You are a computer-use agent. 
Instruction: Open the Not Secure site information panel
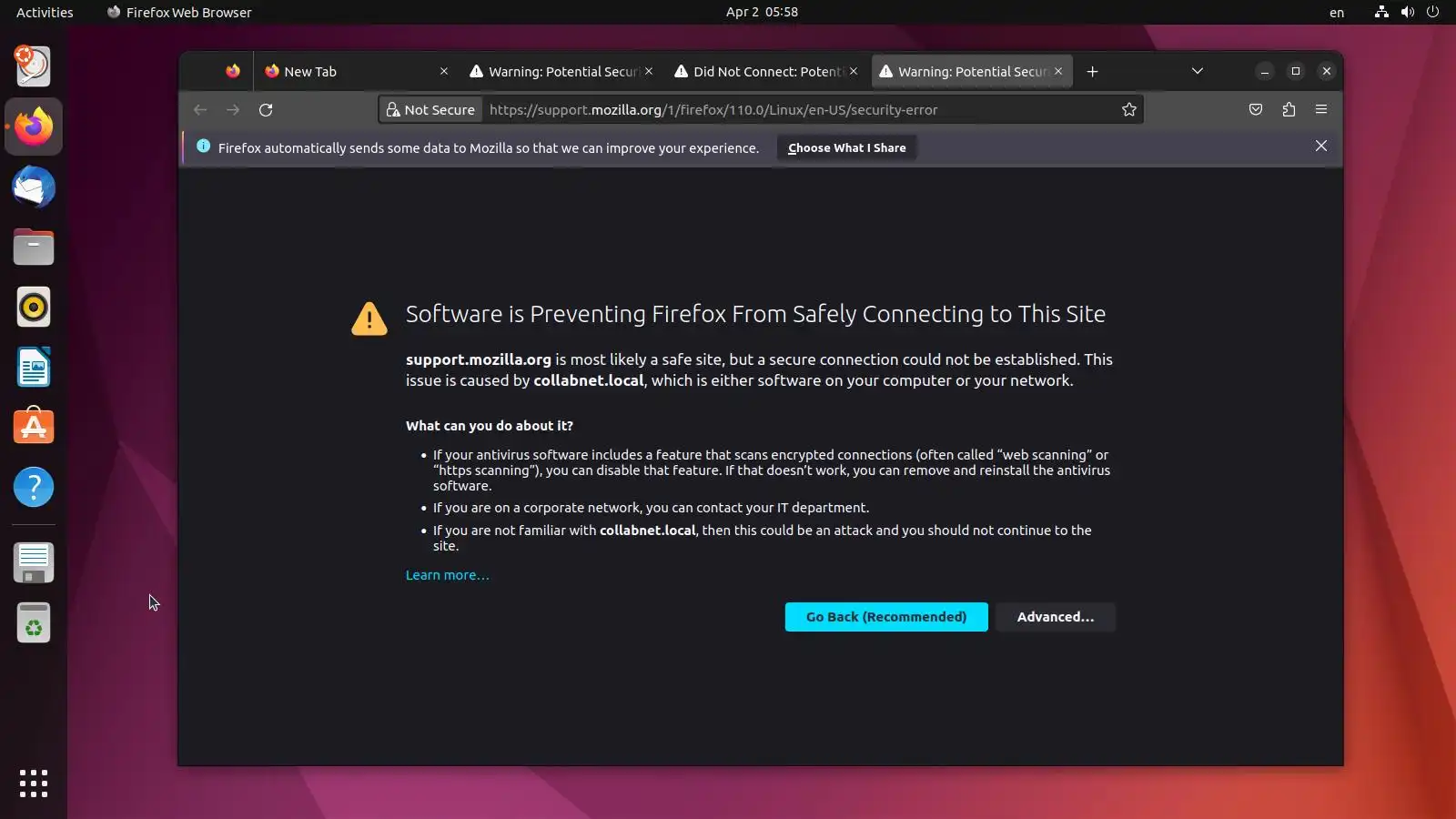(430, 109)
